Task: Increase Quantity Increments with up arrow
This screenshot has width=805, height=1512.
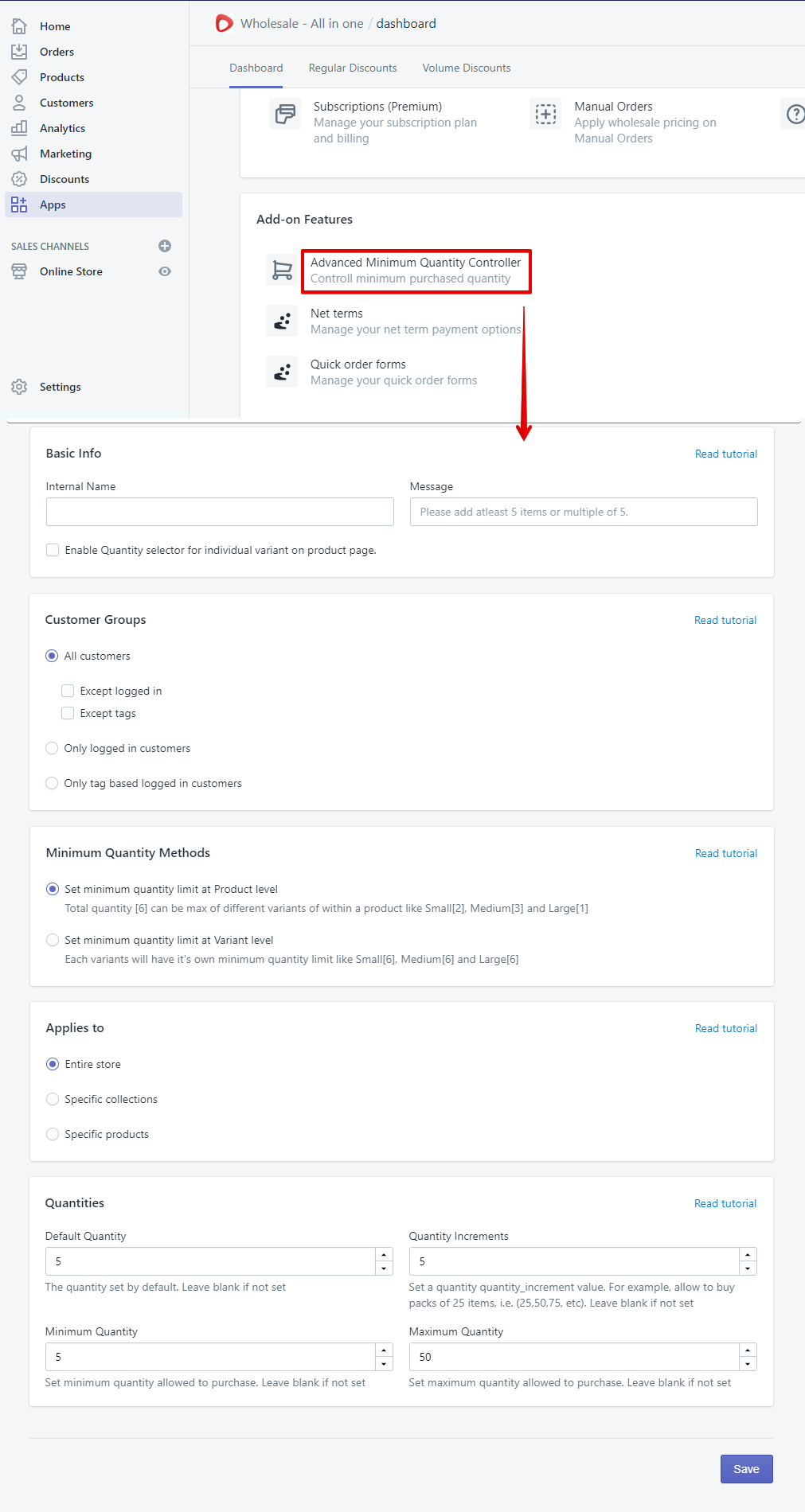Action: 748,1255
